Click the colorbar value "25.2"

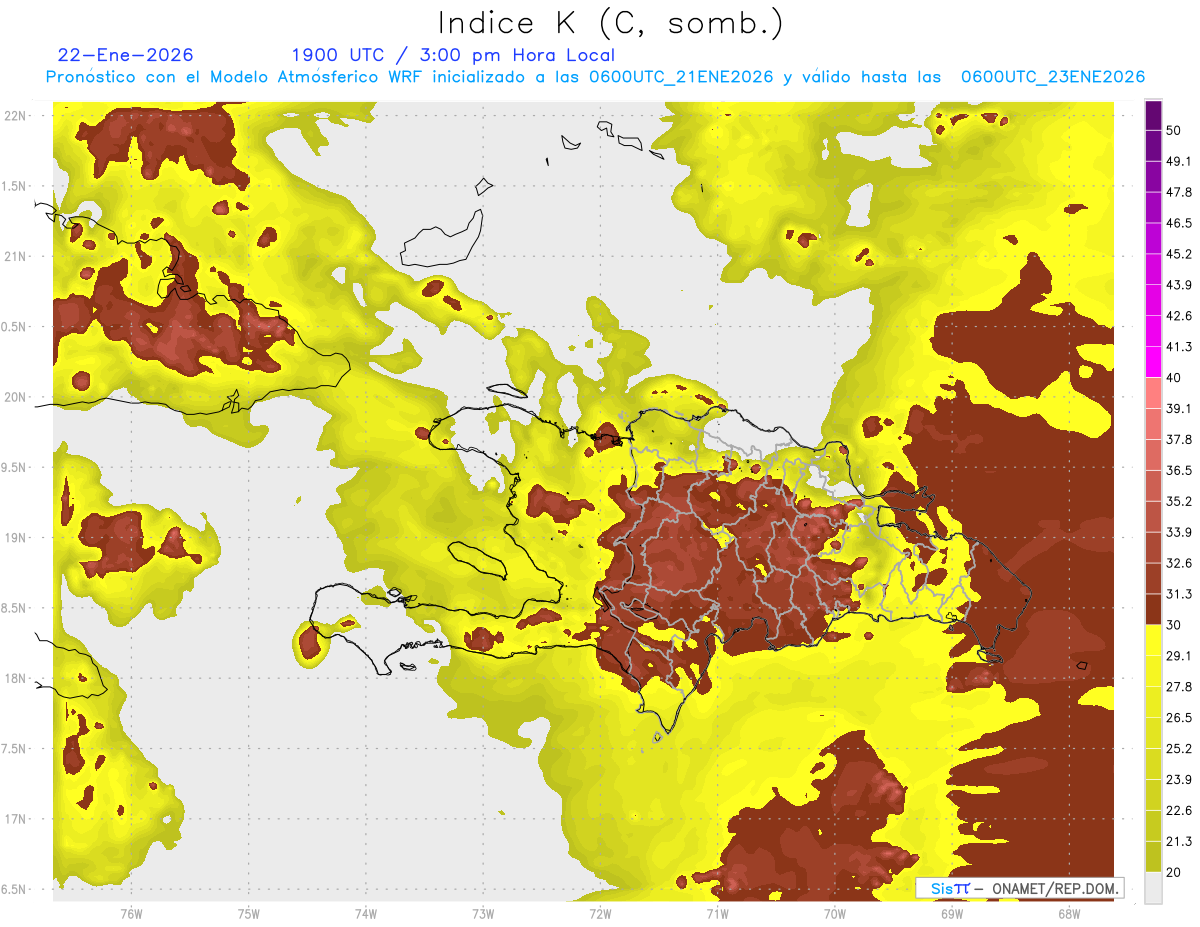1179,748
